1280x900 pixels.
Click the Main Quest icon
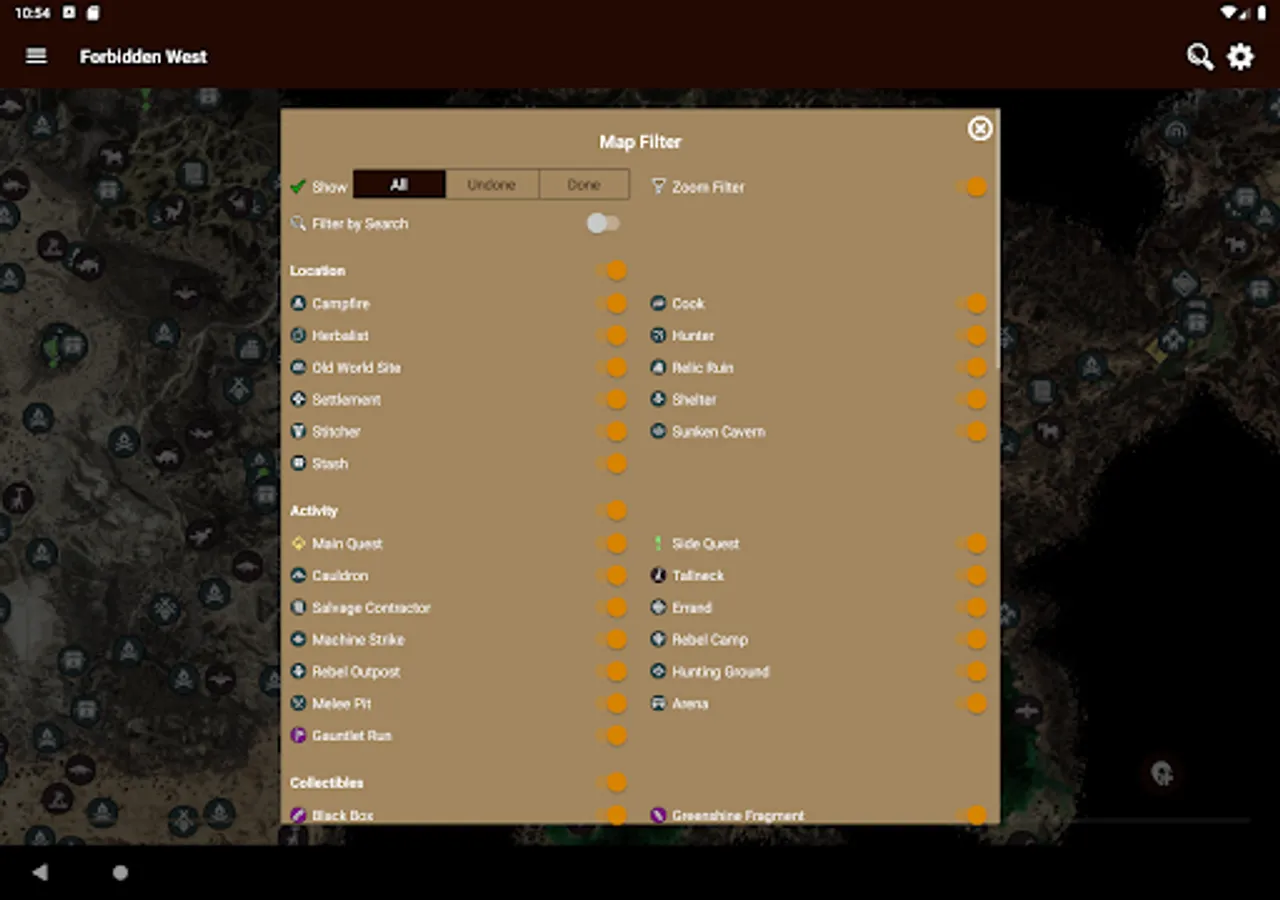(298, 543)
